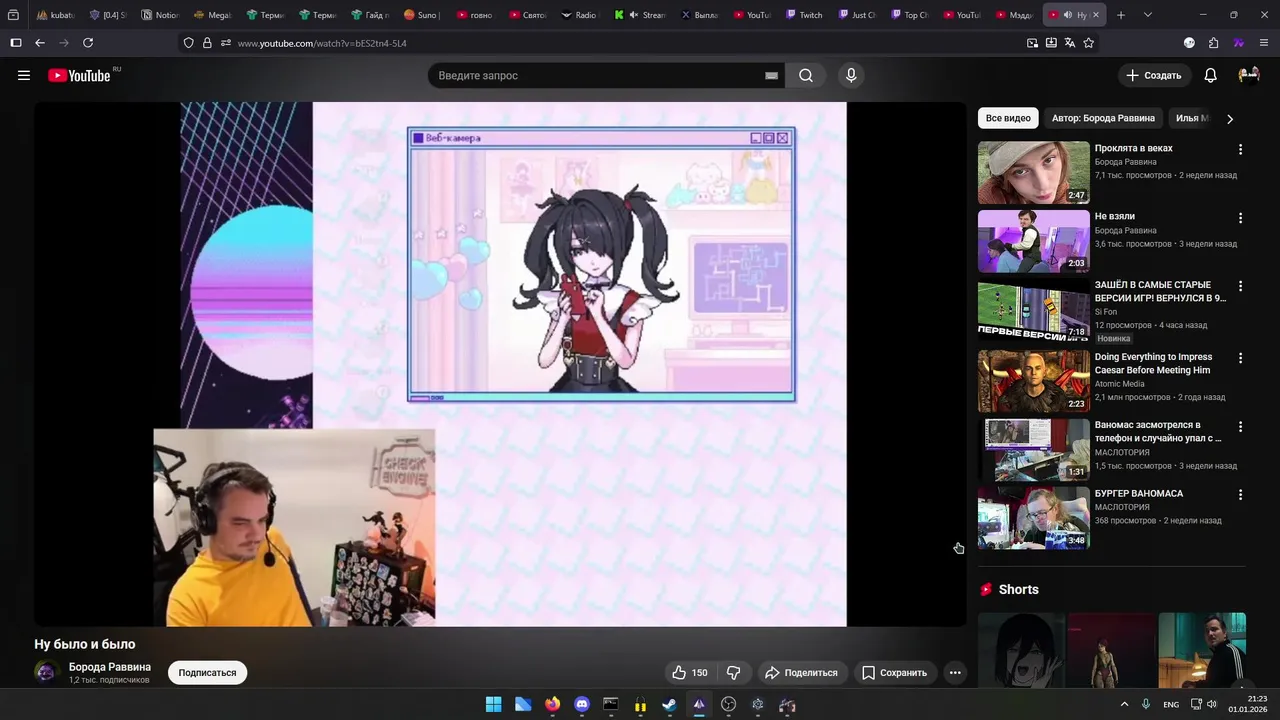Open more actions for the video

point(955,673)
